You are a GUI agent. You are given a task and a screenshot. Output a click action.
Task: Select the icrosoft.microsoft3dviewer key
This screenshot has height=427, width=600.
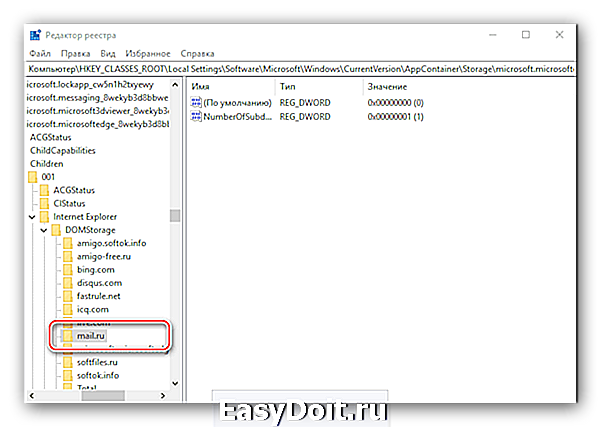click(x=98, y=111)
